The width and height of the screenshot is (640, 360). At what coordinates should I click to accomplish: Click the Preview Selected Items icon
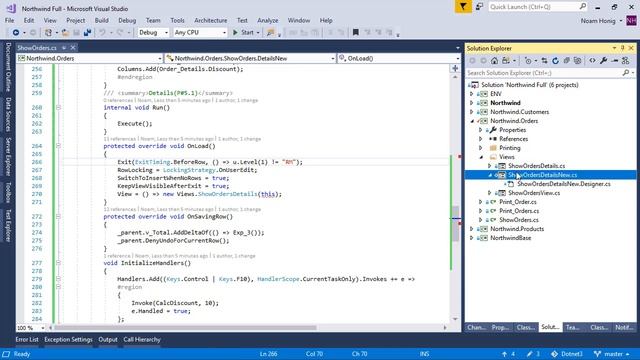click(x=614, y=61)
